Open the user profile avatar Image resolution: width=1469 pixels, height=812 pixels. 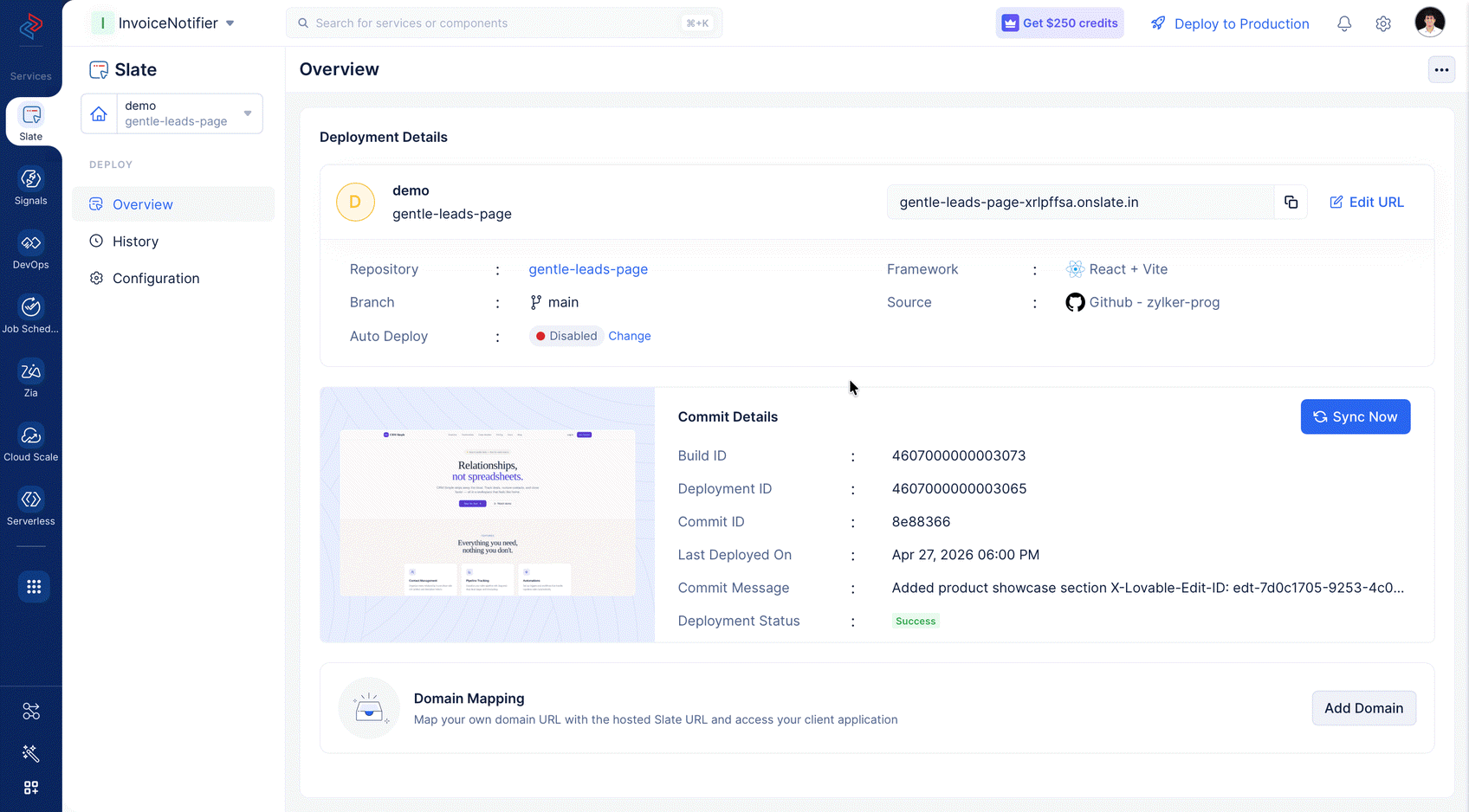click(1430, 23)
